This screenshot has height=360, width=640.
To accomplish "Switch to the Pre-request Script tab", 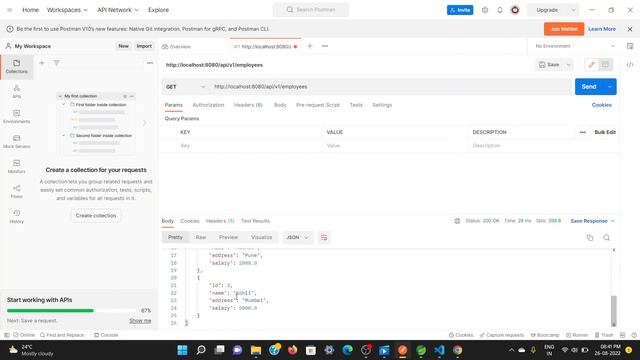I will pyautogui.click(x=318, y=105).
